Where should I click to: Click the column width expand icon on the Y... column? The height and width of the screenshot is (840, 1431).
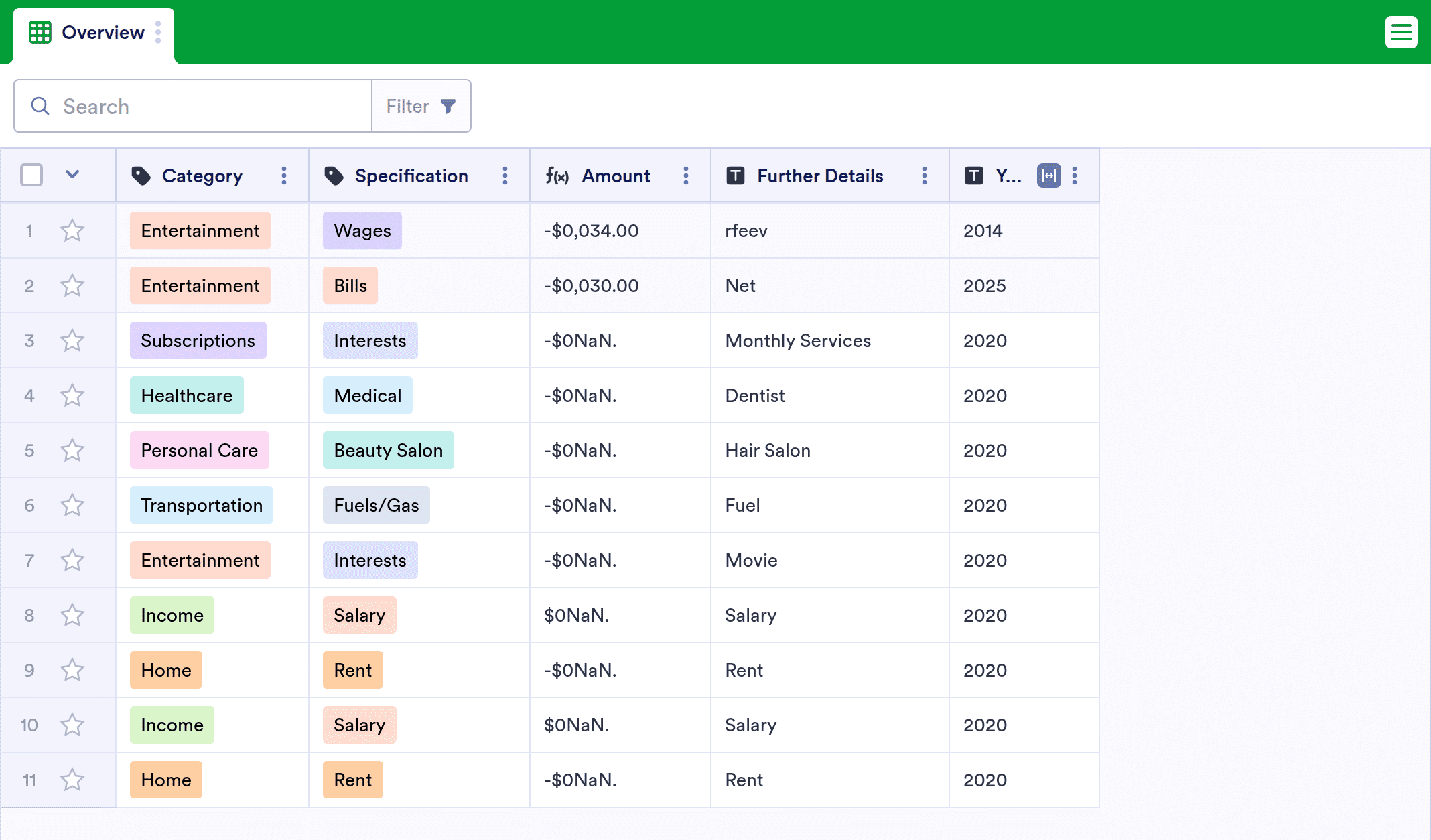tap(1049, 176)
